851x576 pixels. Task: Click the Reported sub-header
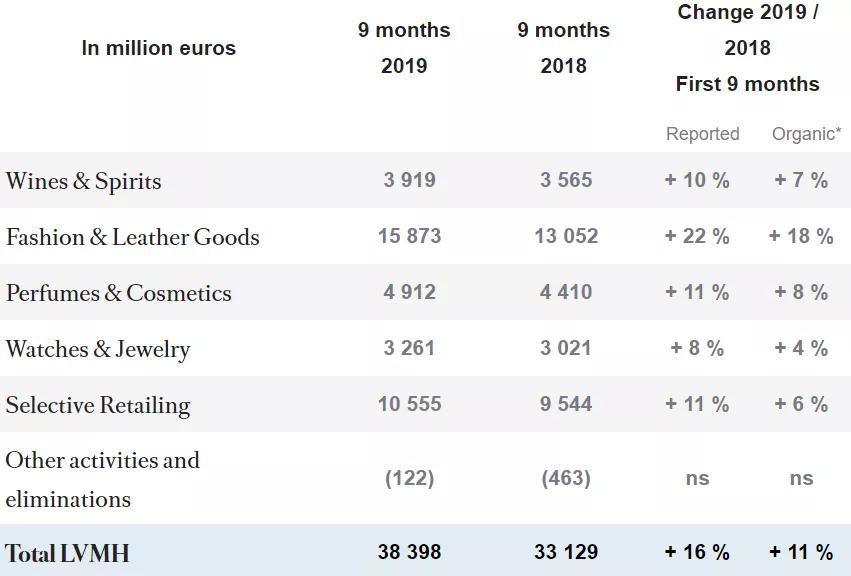702,134
